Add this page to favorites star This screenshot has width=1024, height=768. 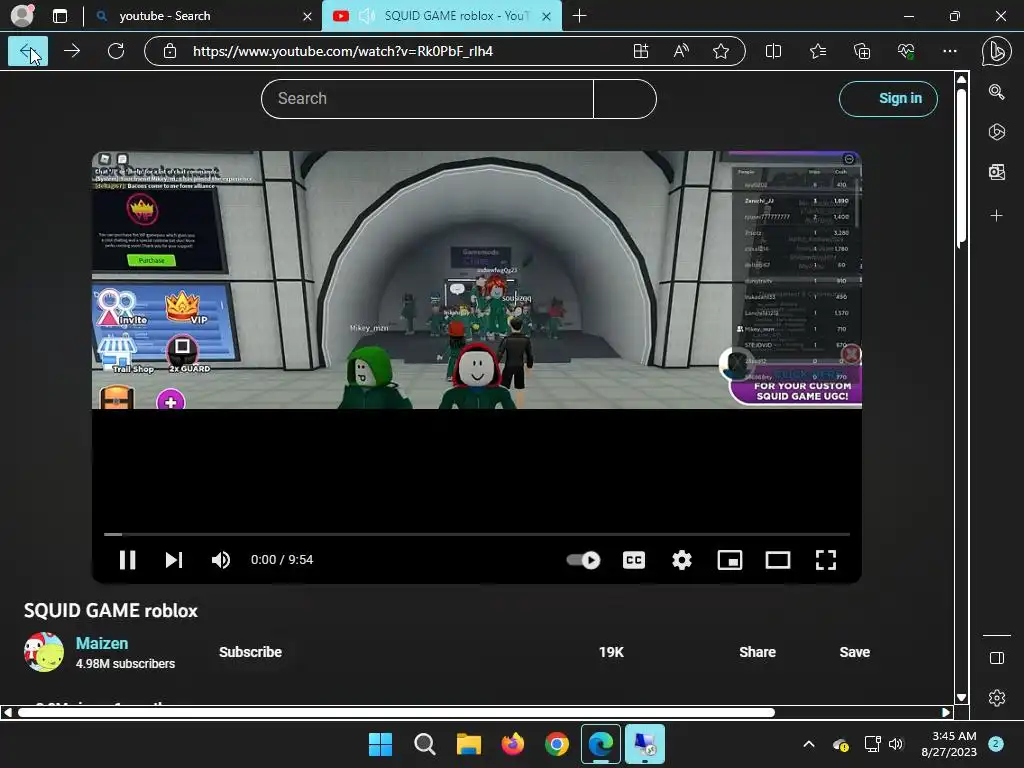721,51
